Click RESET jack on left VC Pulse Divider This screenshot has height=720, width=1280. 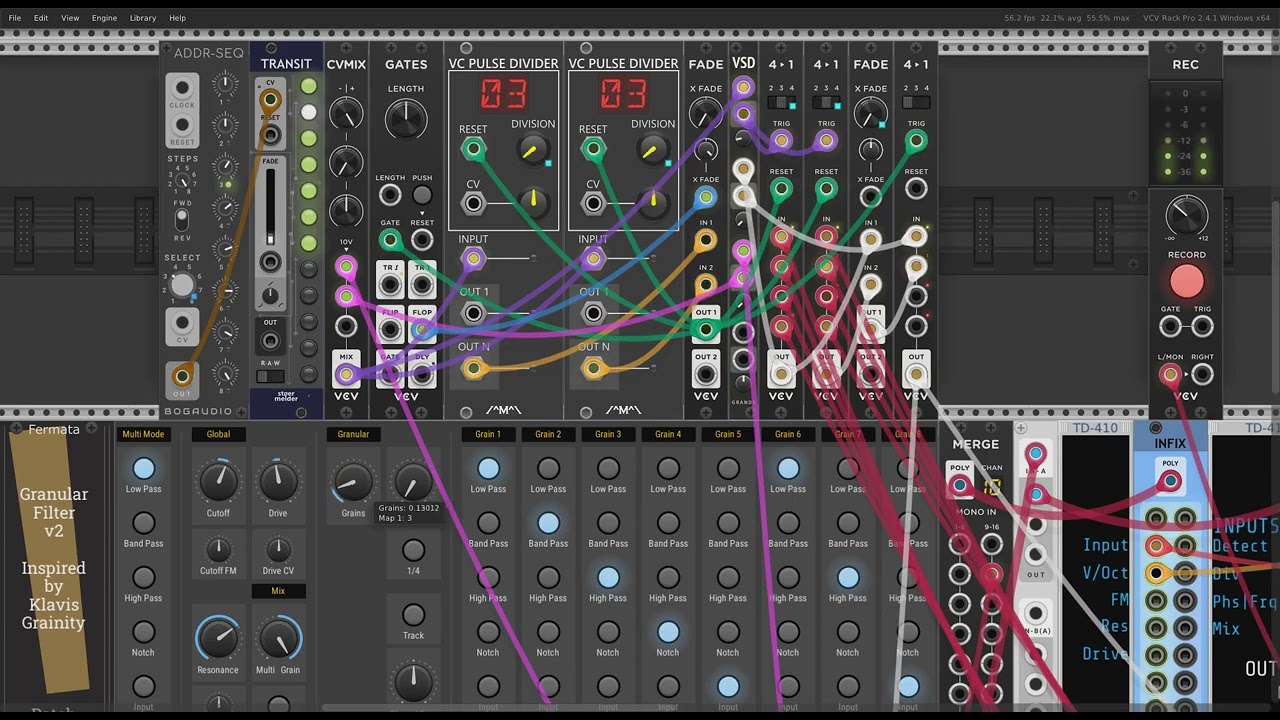point(473,150)
